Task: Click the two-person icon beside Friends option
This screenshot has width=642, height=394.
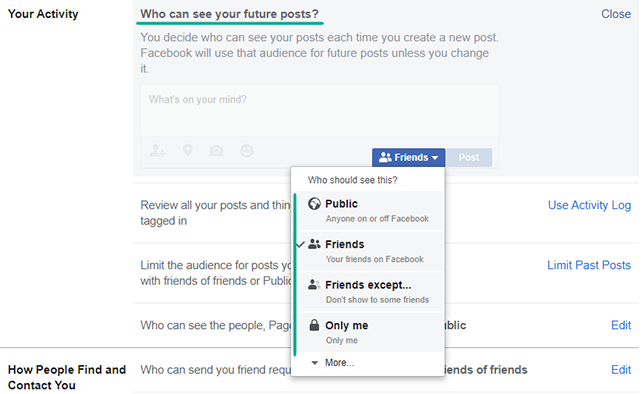Action: [314, 244]
